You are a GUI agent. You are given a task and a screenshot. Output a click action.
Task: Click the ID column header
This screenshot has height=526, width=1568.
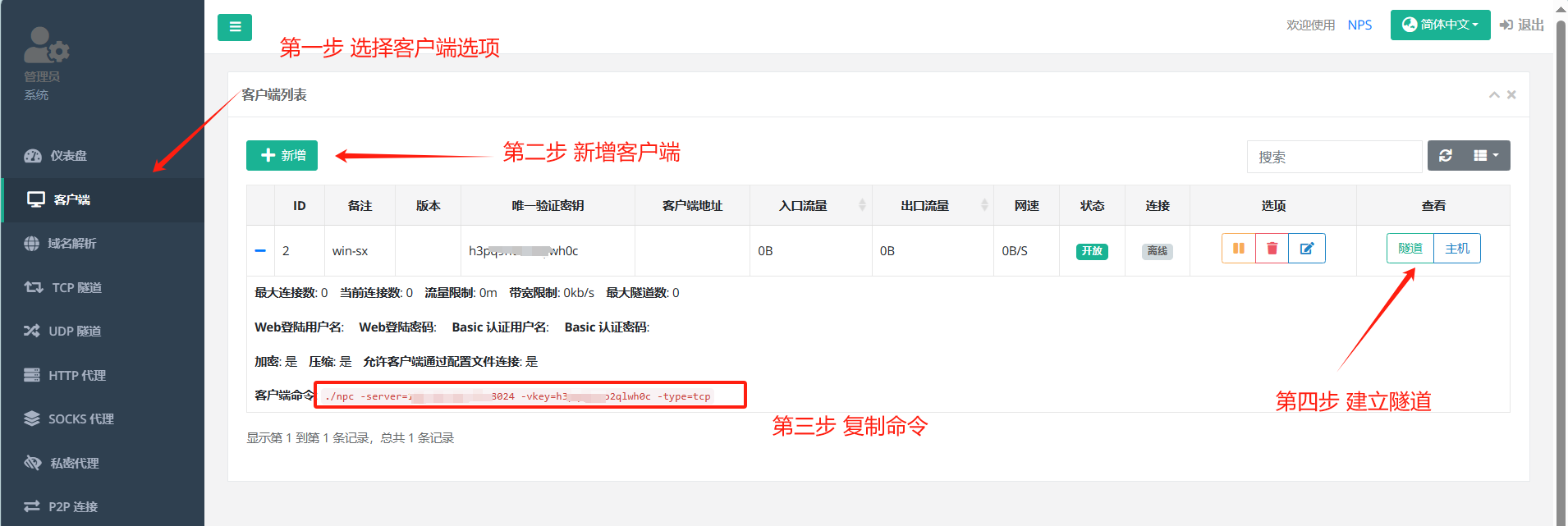(x=300, y=205)
